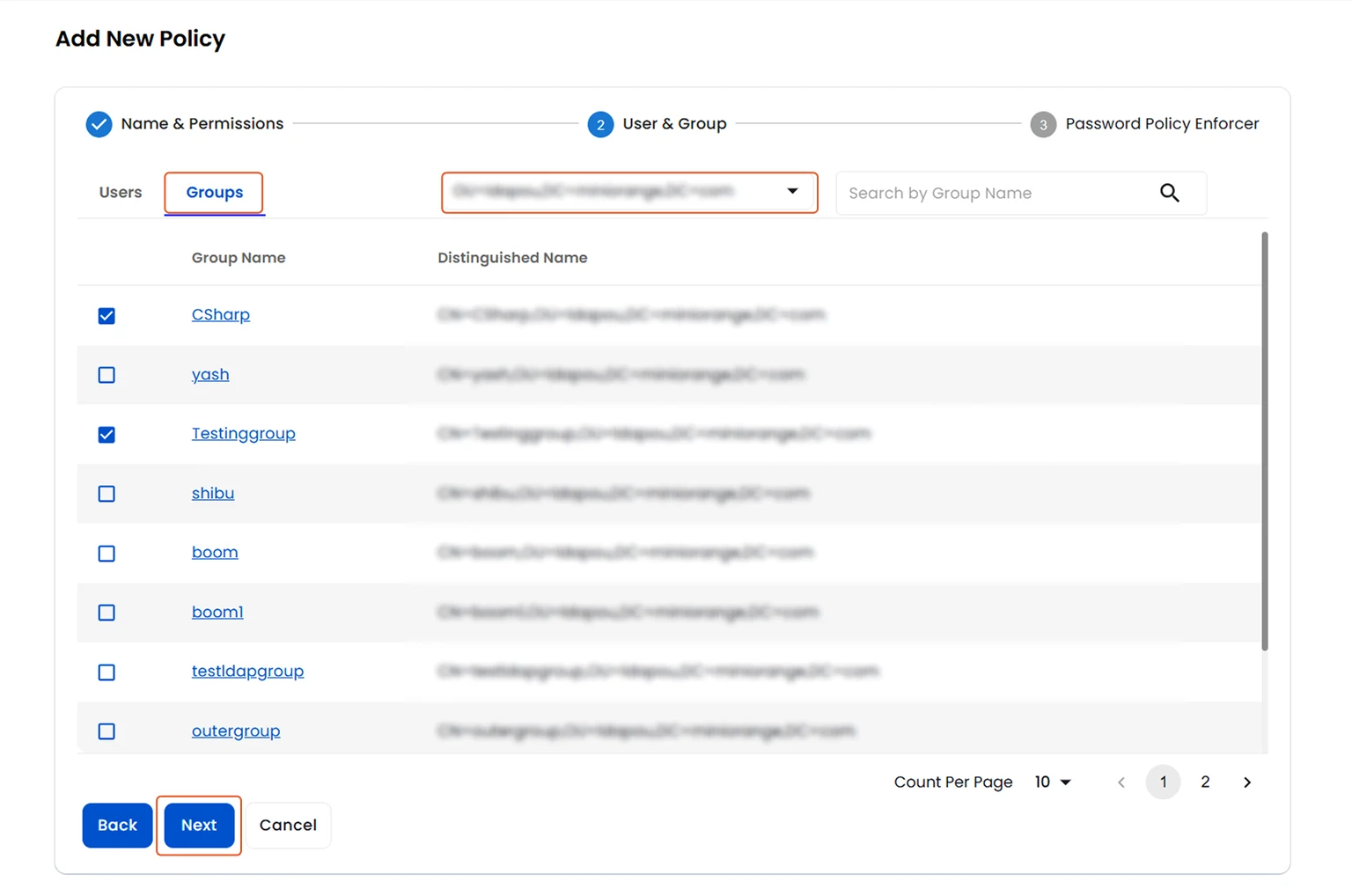The image size is (1352, 896).
Task: Click the dropdown caret inside the domain selector
Action: tap(791, 192)
